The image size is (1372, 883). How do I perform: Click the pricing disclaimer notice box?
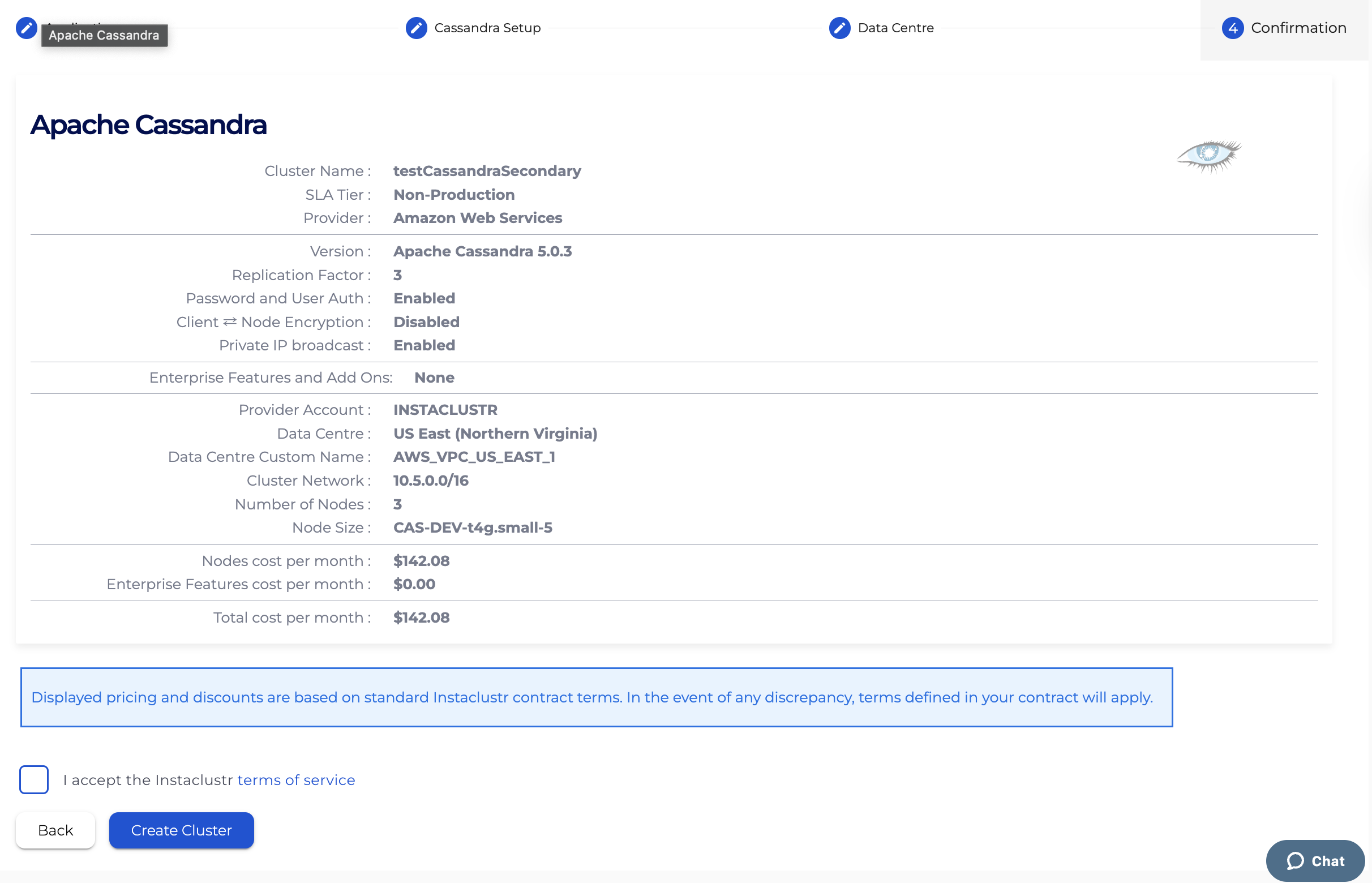tap(596, 697)
